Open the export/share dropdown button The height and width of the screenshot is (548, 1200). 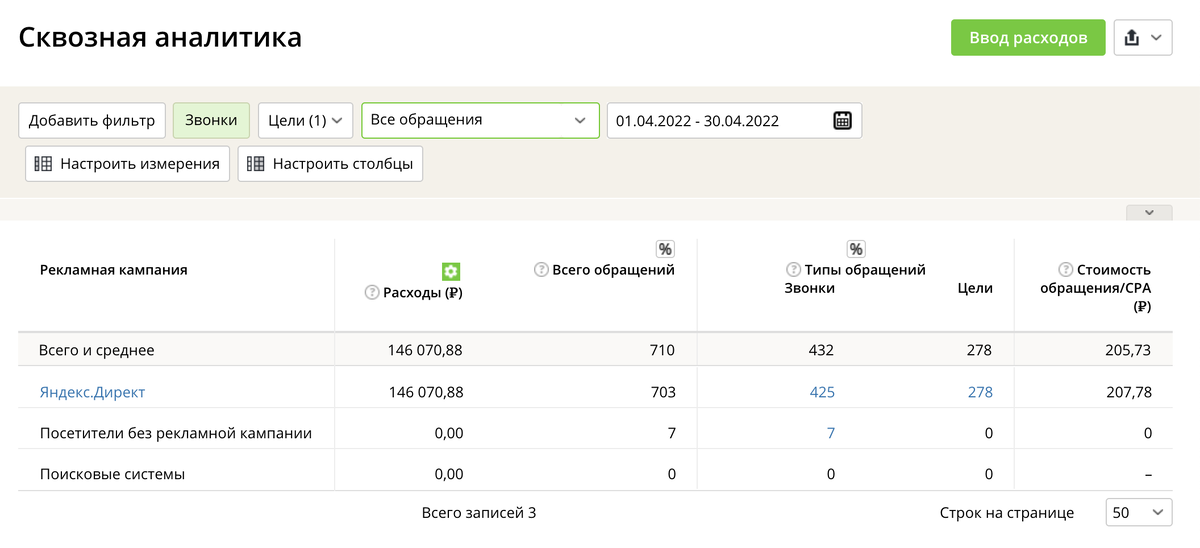coord(1143,38)
